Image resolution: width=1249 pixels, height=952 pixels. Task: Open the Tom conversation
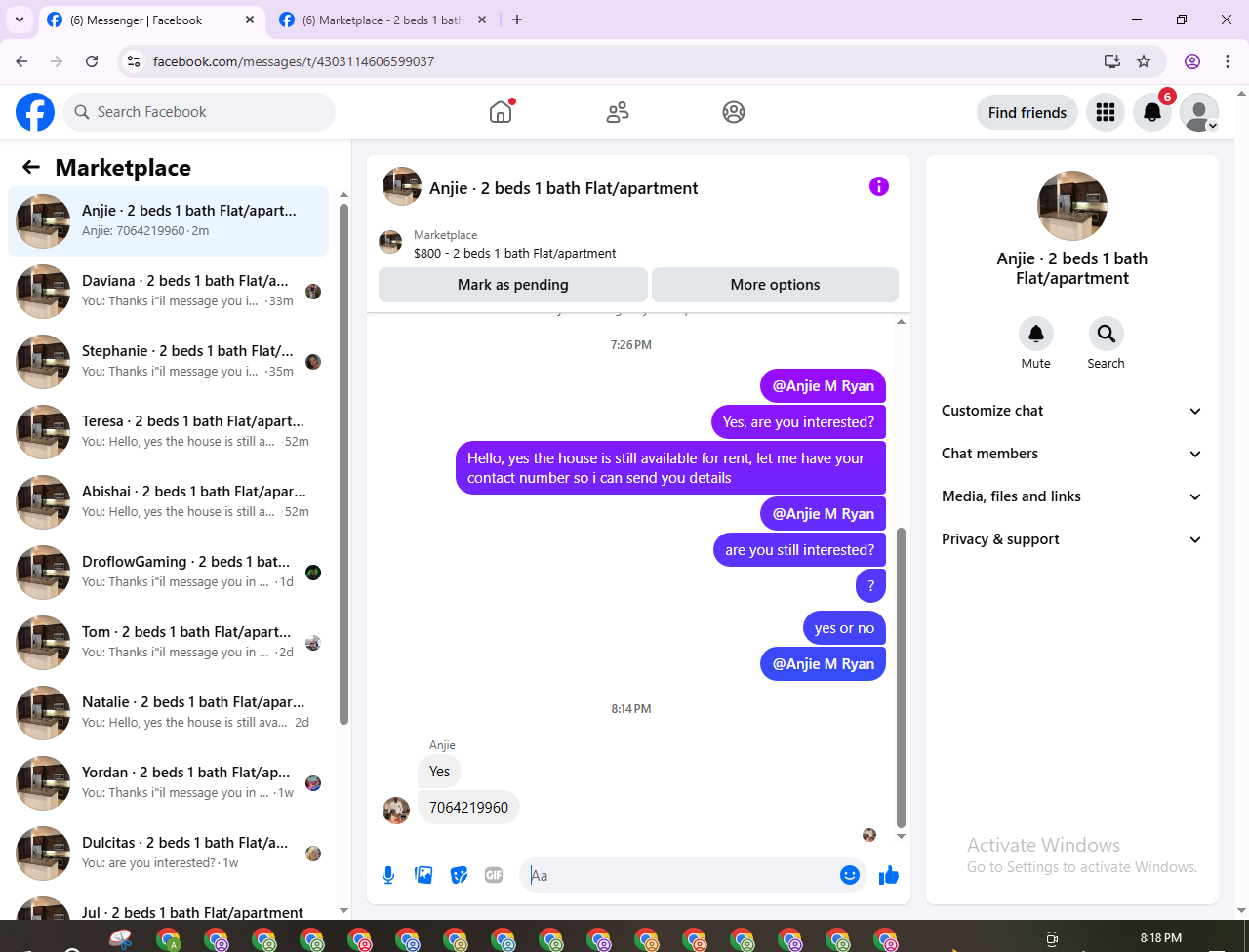coord(169,643)
